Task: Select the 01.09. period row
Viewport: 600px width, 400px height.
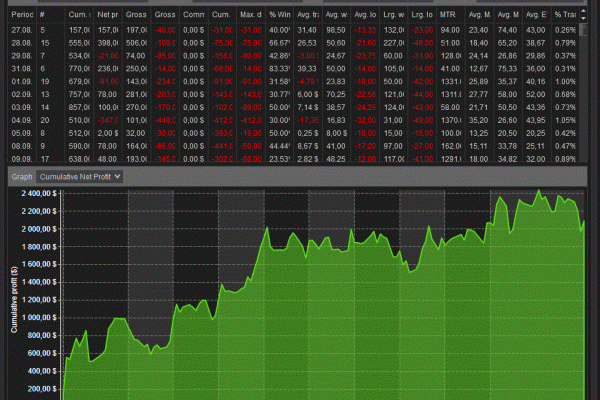Action: tap(293, 82)
